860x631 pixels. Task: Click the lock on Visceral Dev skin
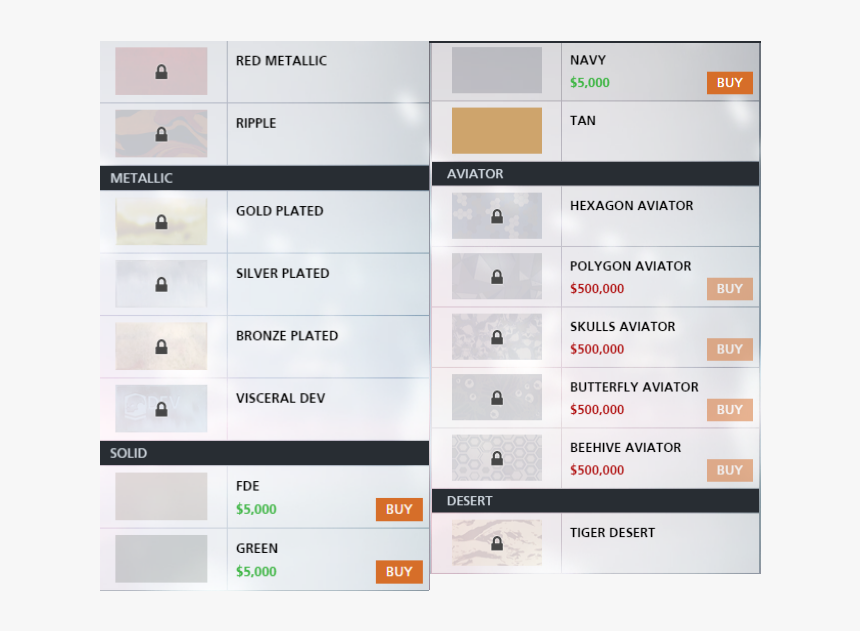click(161, 409)
